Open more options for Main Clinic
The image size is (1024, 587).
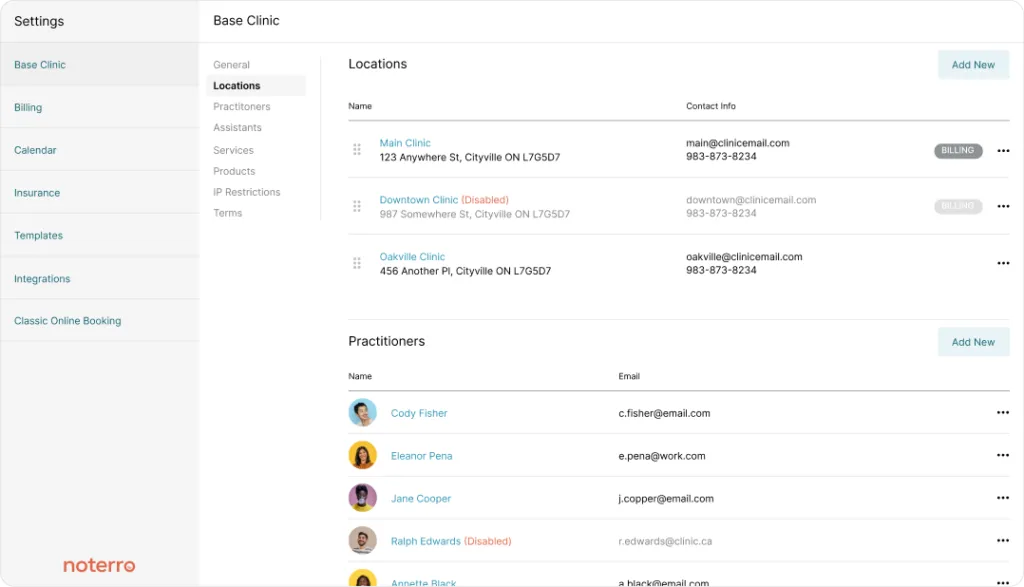1003,151
